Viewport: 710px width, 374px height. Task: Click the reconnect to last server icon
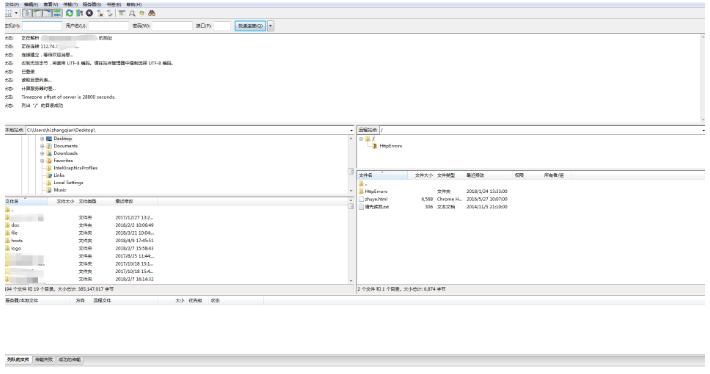(x=110, y=13)
